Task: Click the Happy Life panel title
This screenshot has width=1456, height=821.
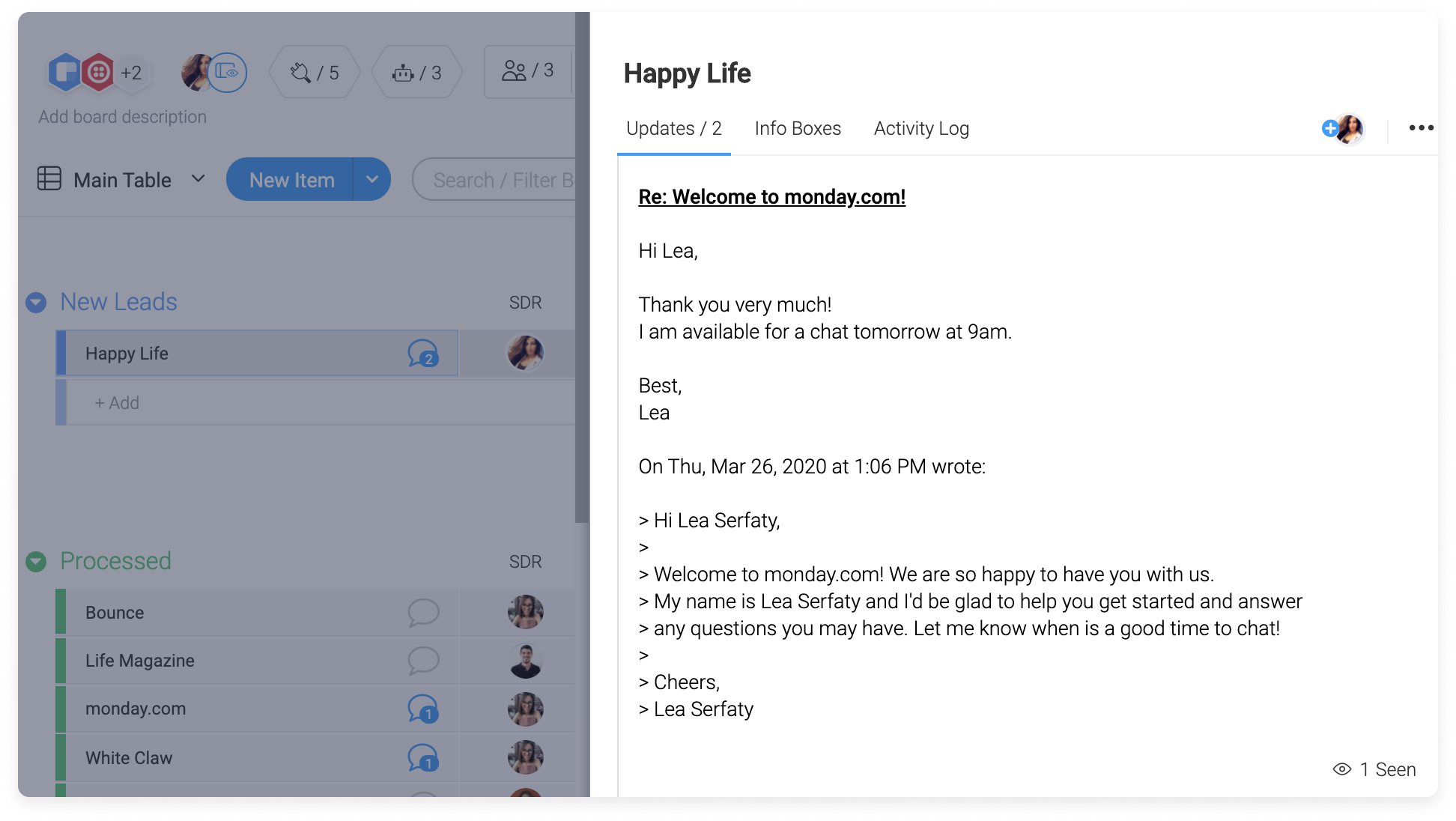Action: coord(687,73)
